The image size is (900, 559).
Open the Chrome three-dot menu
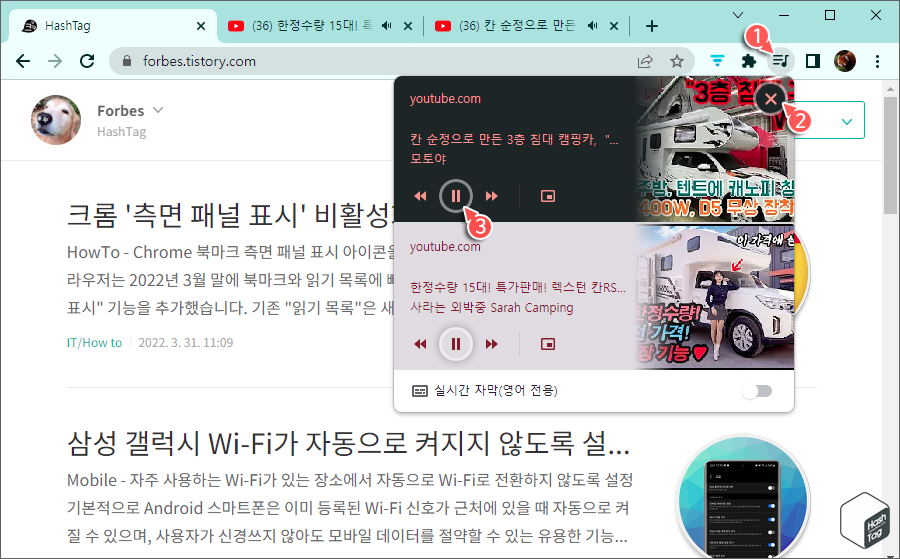pos(877,61)
